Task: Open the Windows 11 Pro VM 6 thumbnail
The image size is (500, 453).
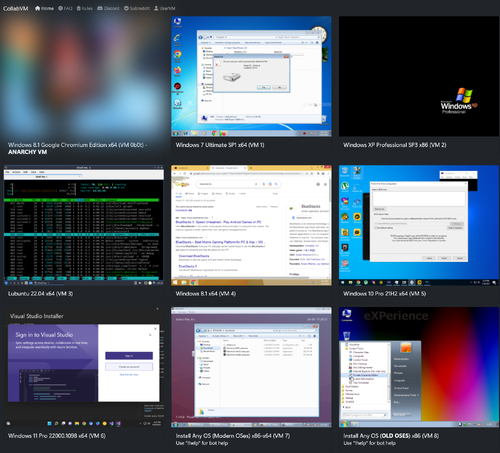Action: tap(83, 367)
